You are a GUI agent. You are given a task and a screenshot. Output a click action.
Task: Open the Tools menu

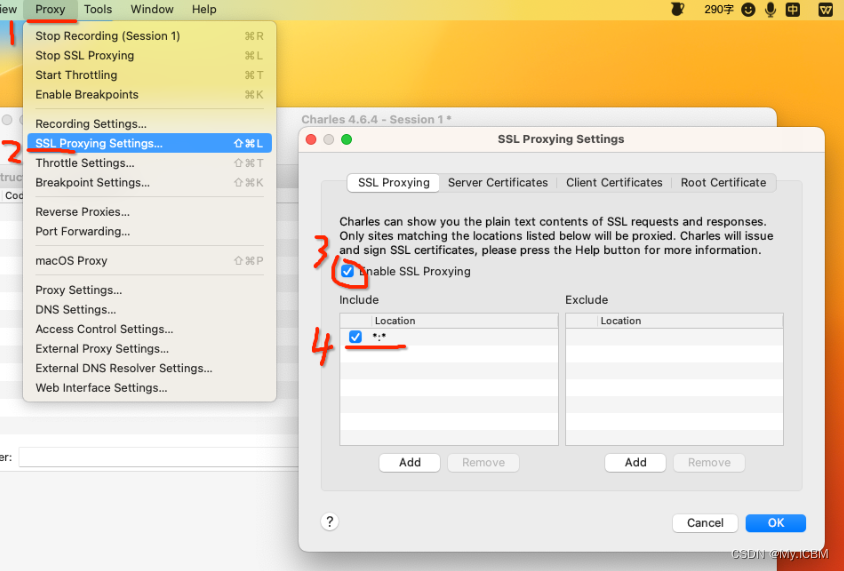[x=98, y=9]
